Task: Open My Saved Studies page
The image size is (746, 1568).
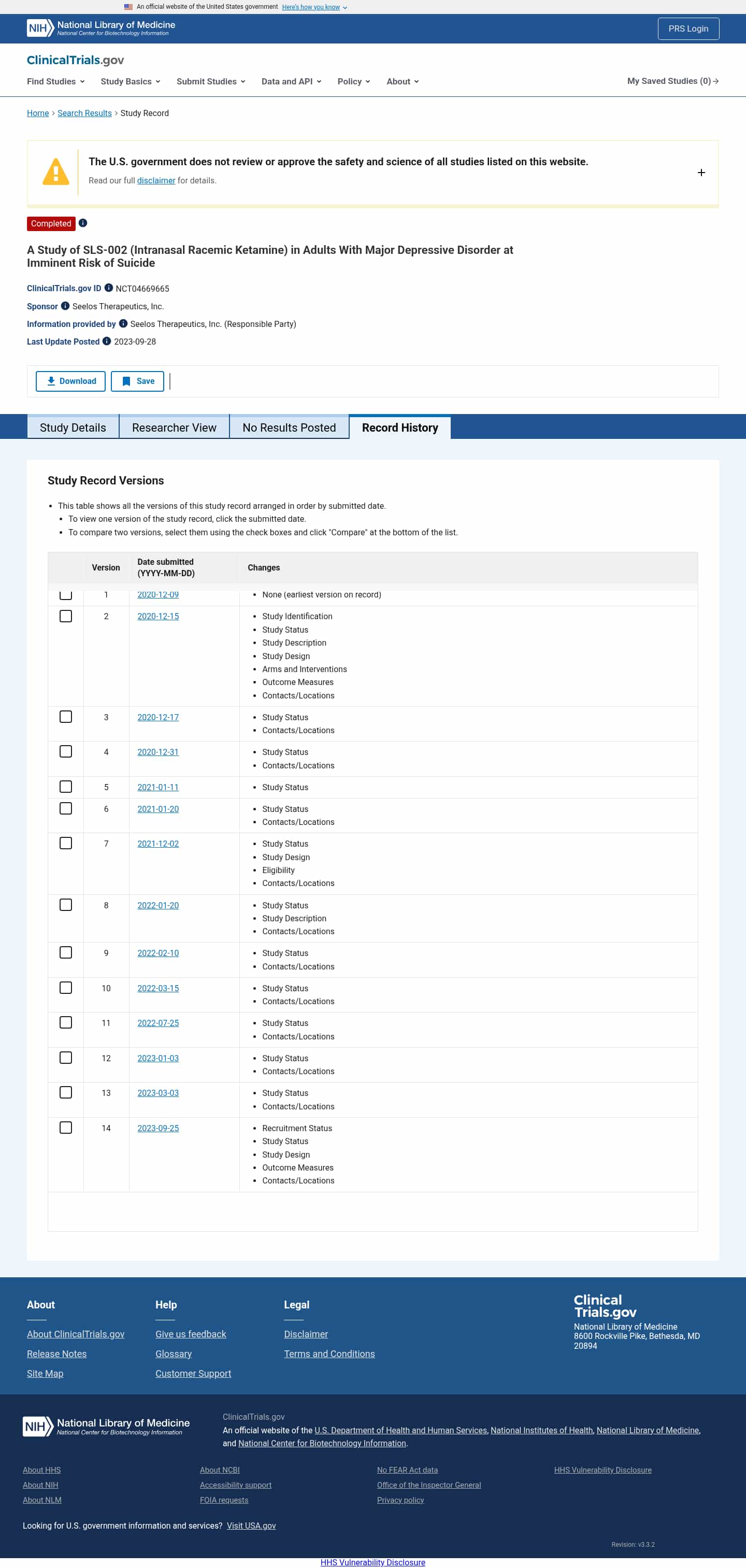Action: click(x=672, y=81)
